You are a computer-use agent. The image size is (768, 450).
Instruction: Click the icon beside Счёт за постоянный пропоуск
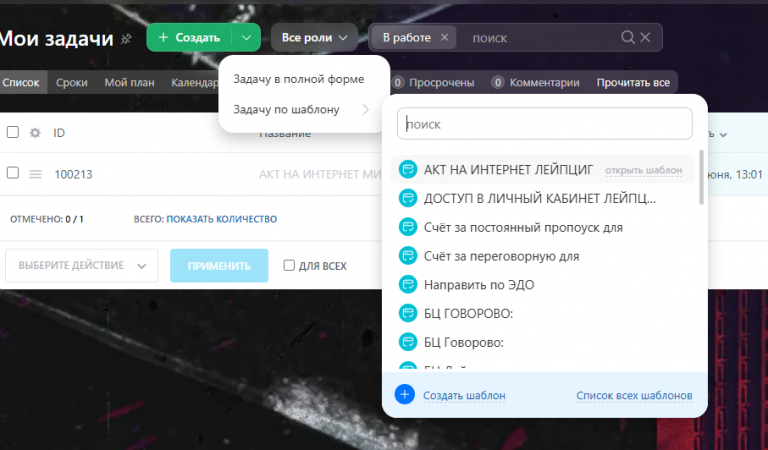pyautogui.click(x=408, y=227)
